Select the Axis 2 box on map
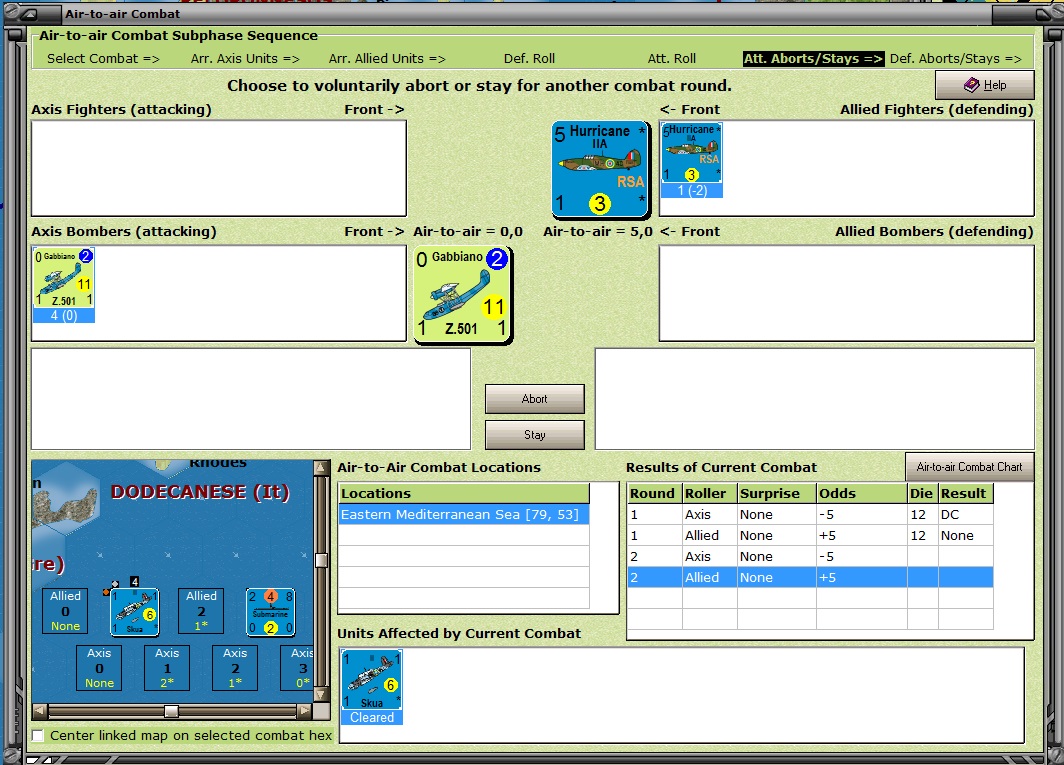The image size is (1064, 765). [x=235, y=668]
